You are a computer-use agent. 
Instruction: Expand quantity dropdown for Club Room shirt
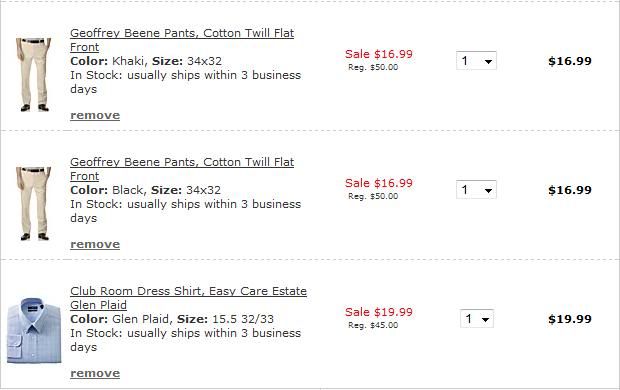point(477,319)
